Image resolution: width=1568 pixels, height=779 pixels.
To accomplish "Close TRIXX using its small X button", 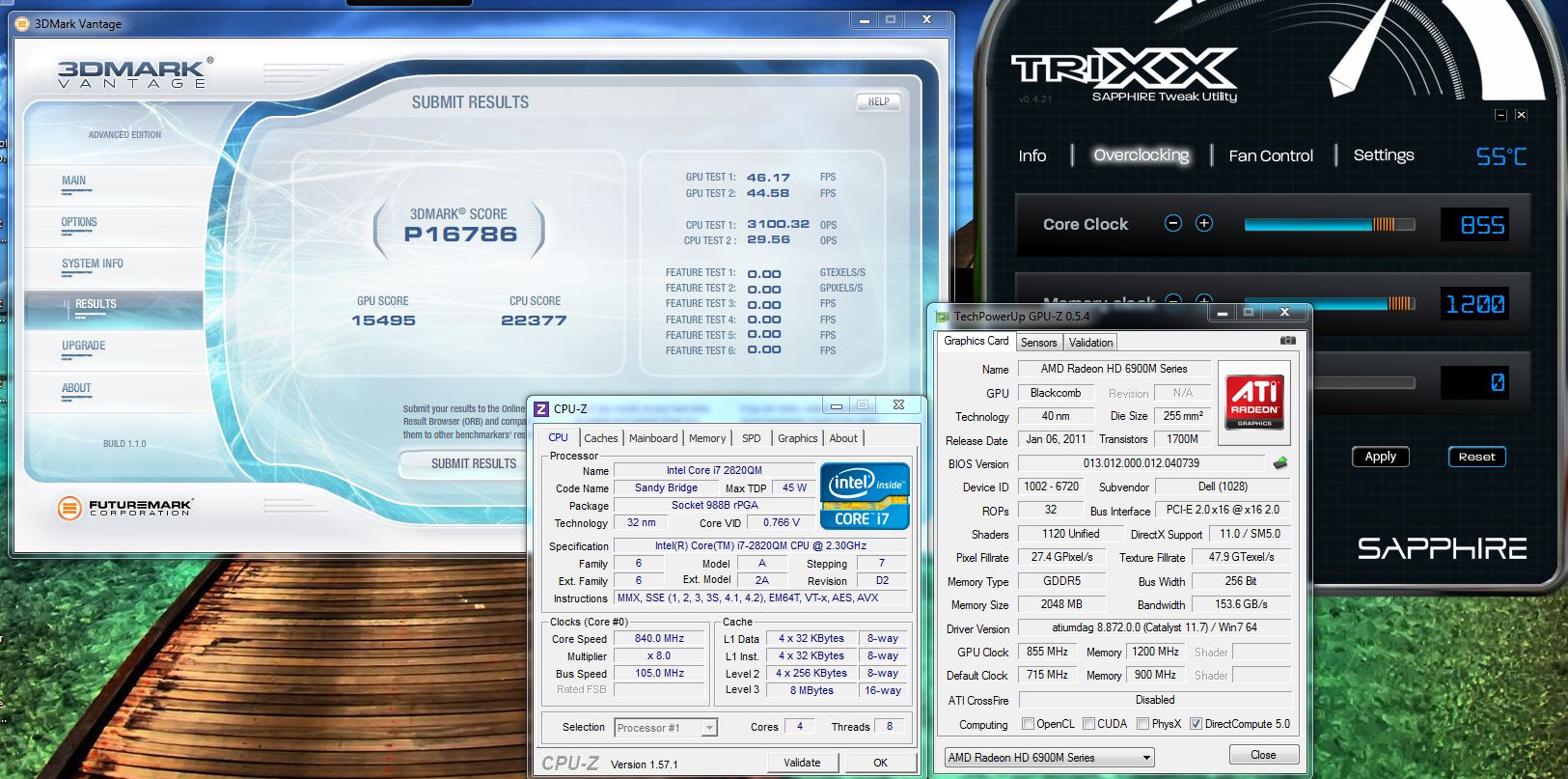I will pos(1521,115).
